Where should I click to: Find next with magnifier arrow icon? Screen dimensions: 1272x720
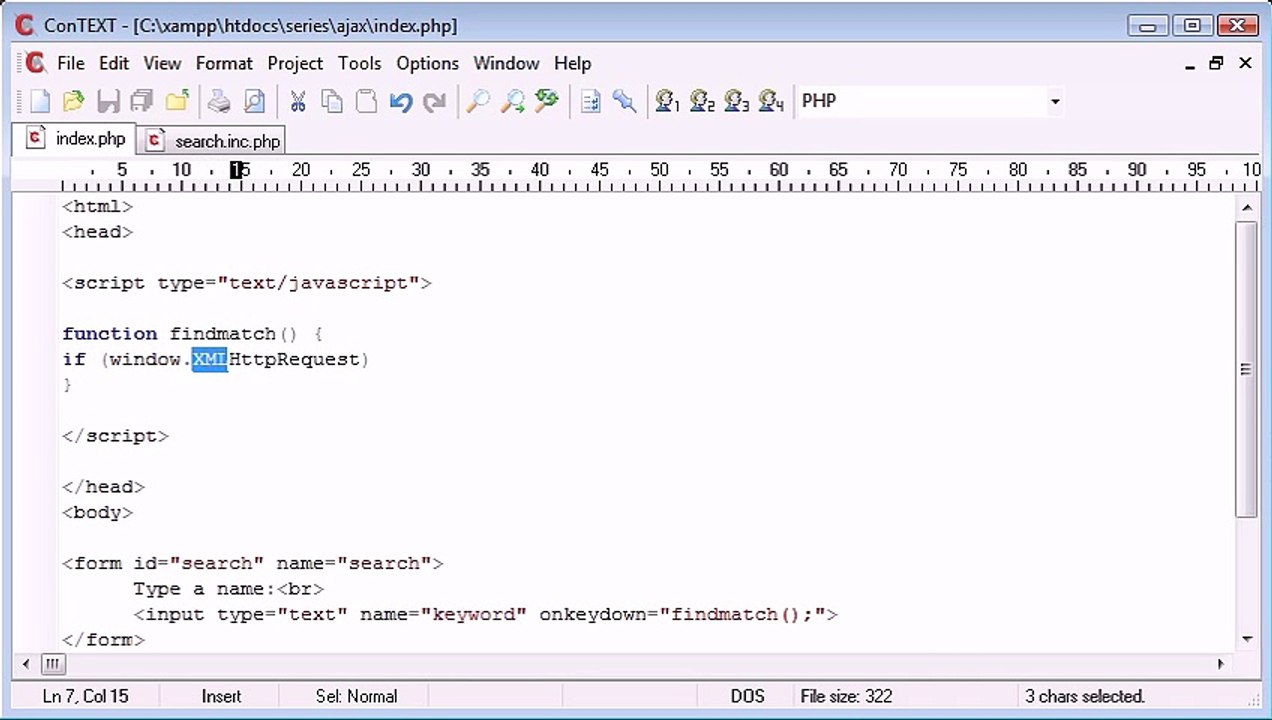pyautogui.click(x=512, y=101)
